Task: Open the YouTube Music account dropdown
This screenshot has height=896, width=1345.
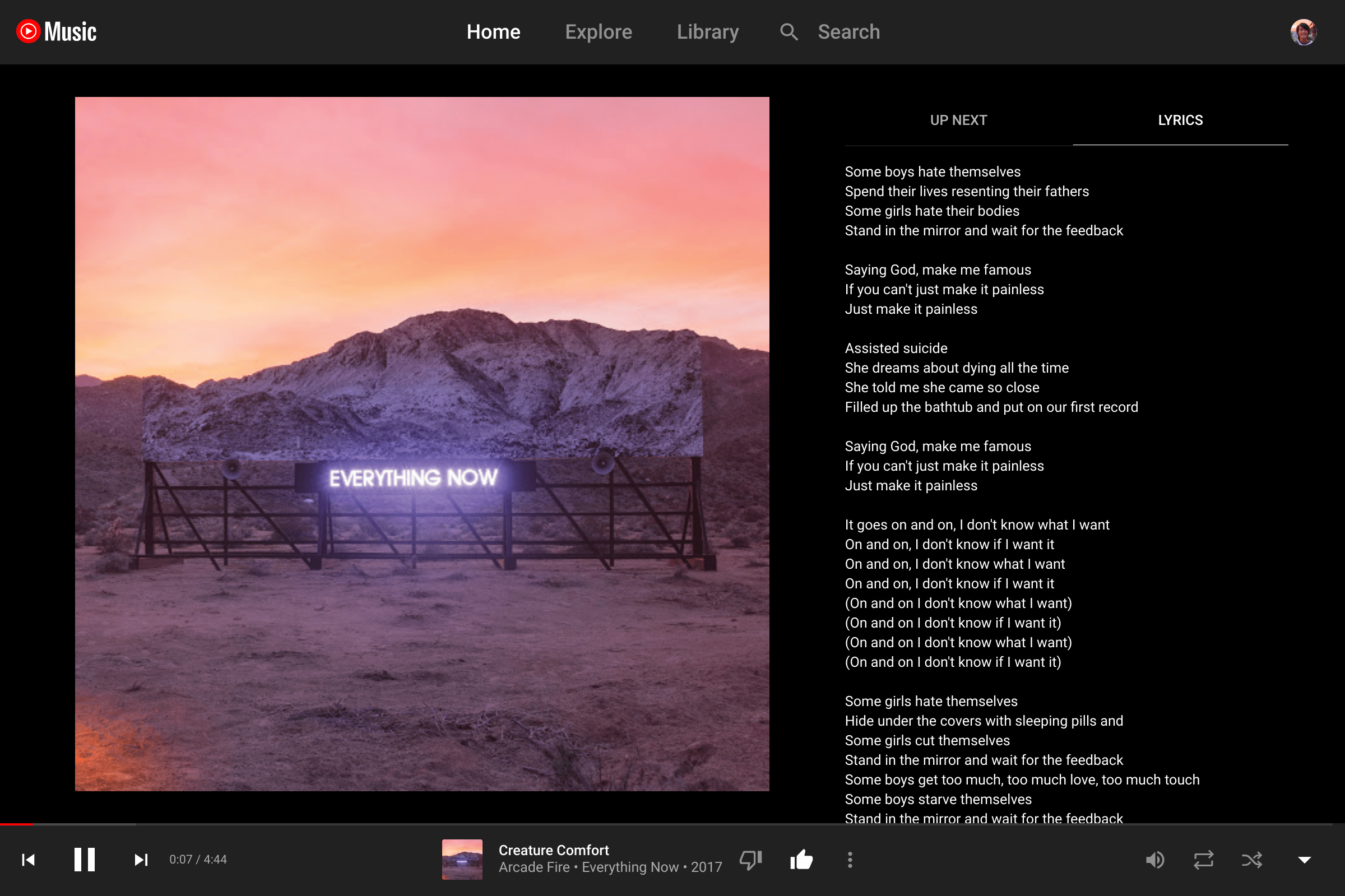Action: coord(1305,31)
